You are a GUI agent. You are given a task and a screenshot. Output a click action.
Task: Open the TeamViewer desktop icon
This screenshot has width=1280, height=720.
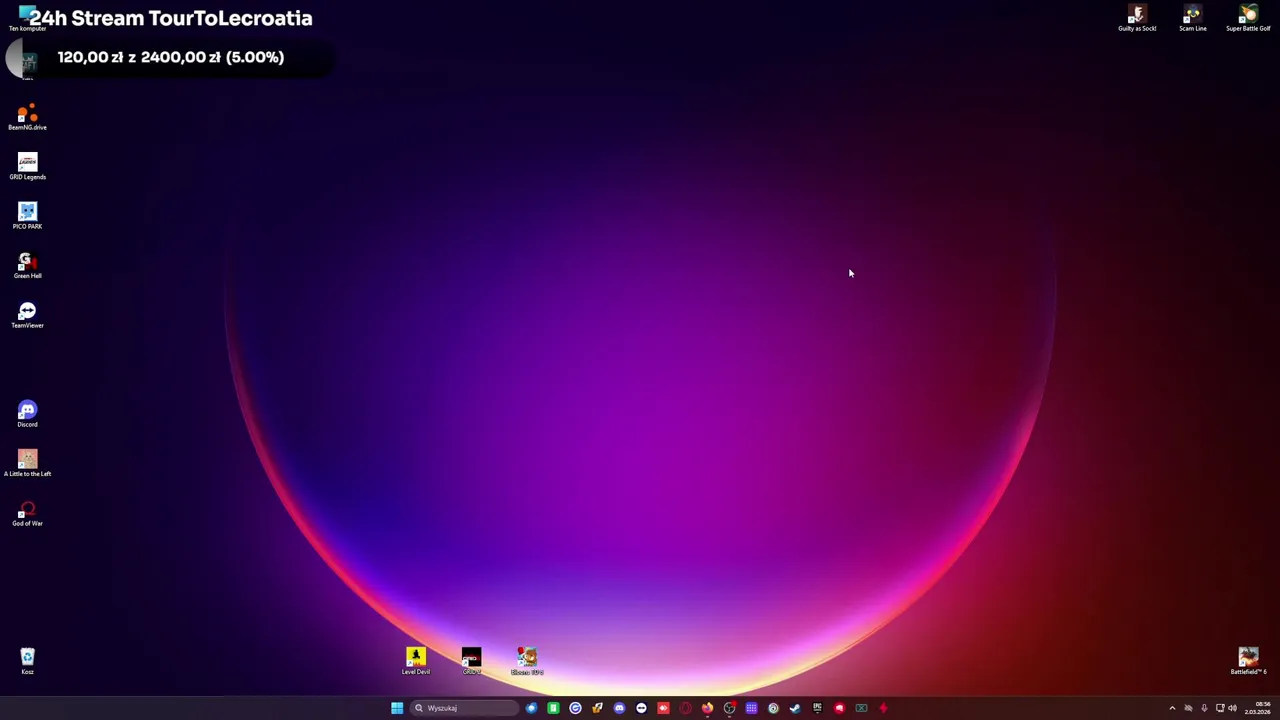(27, 314)
